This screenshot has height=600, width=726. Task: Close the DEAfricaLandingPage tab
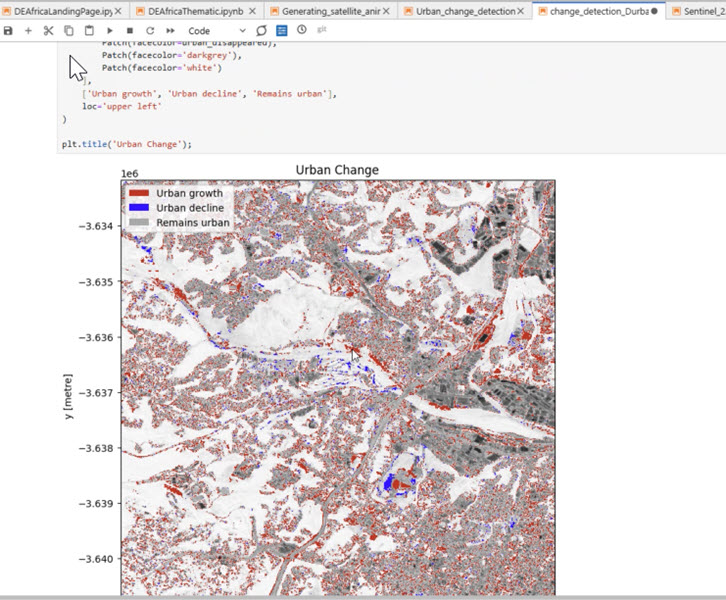(118, 11)
